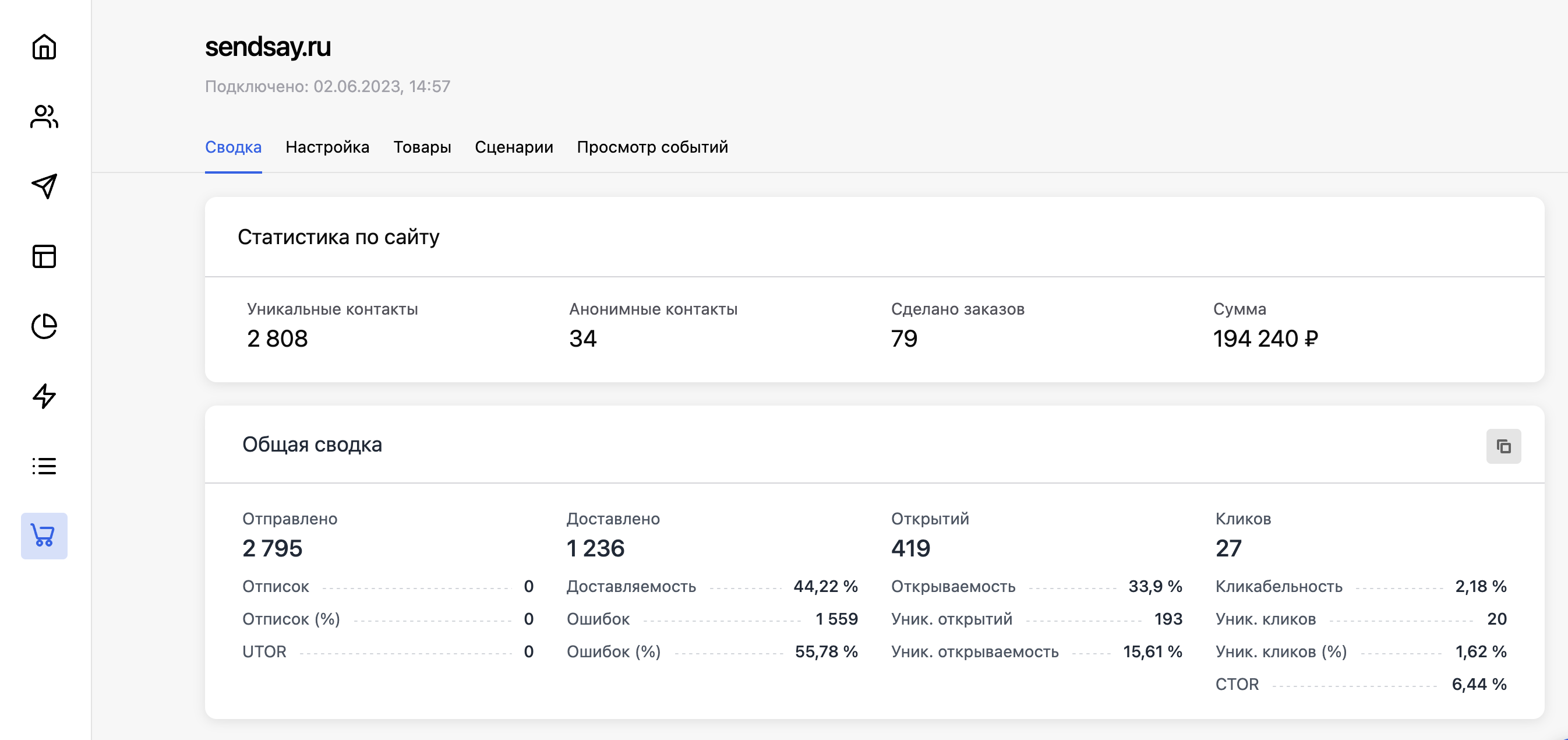Click the paper plane Campaigns icon

[44, 186]
